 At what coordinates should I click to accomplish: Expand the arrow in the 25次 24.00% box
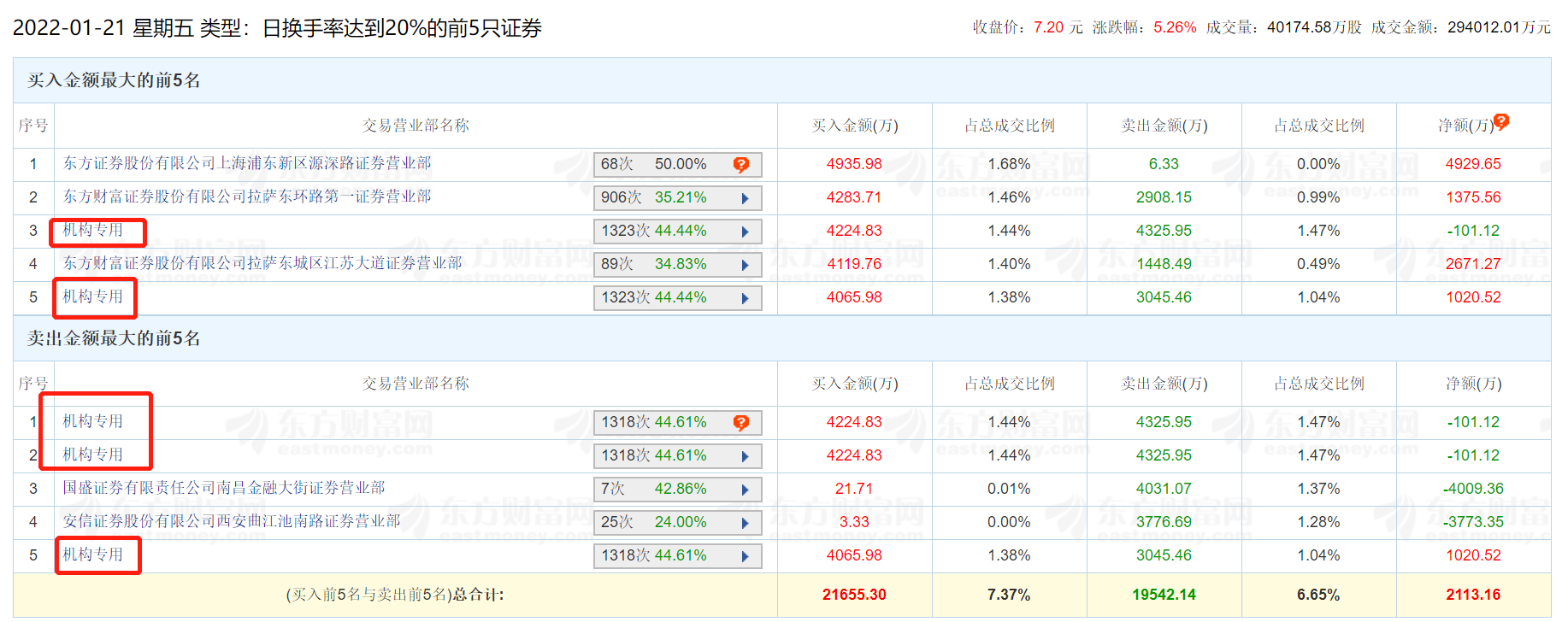click(x=745, y=523)
